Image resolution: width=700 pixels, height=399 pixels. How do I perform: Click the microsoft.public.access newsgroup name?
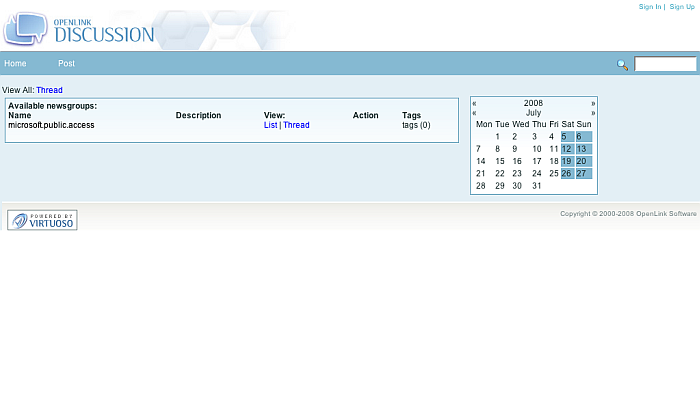click(x=51, y=125)
